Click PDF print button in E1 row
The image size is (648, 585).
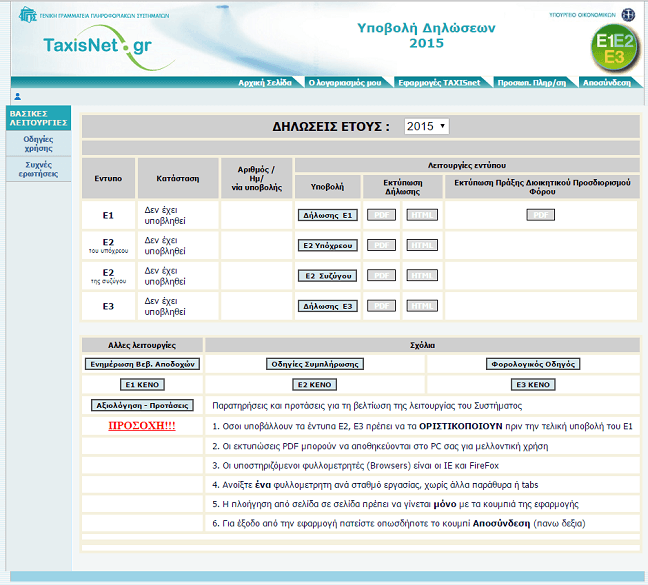tap(381, 215)
